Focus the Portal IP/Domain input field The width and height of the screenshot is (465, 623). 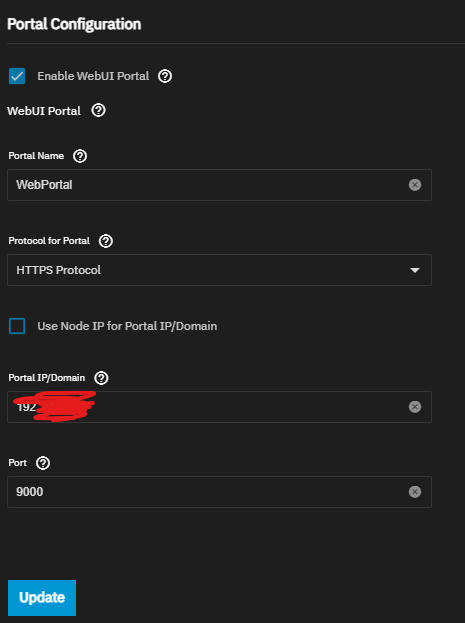pos(219,407)
